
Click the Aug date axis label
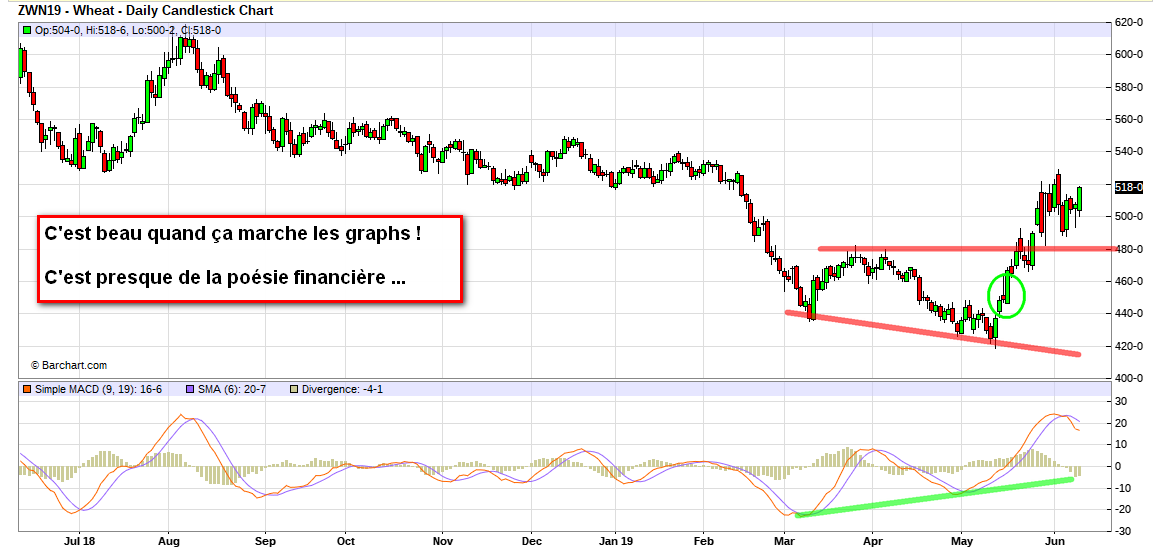click(x=167, y=540)
